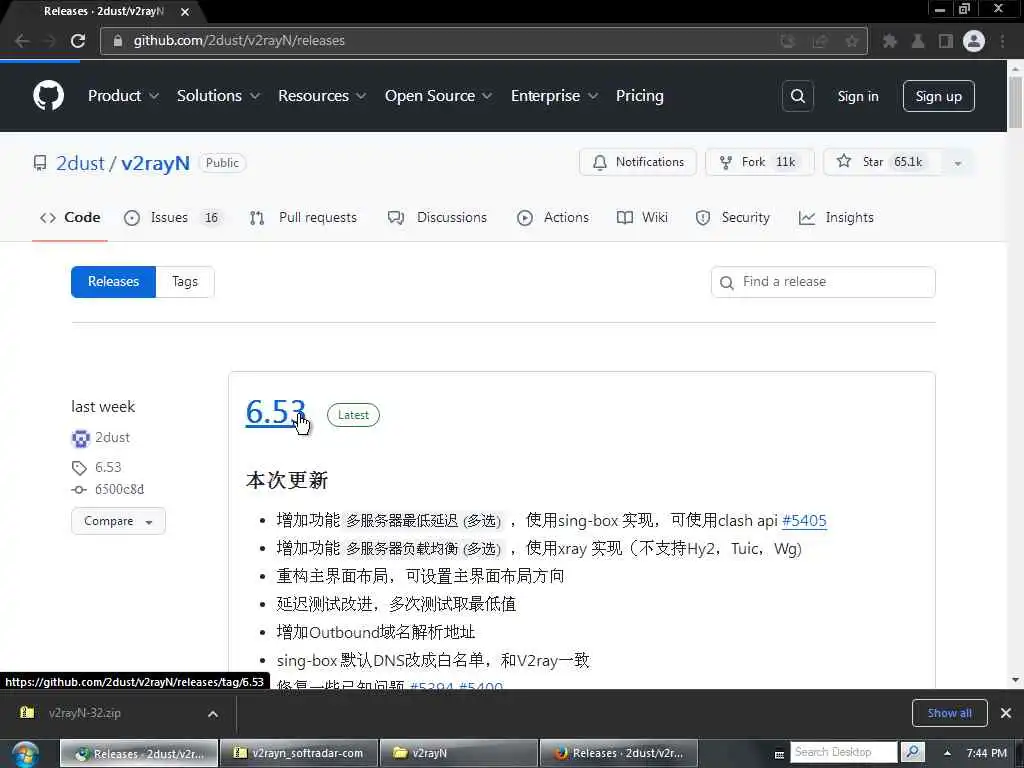The image size is (1024, 768).
Task: Expand the Solutions menu
Action: [218, 96]
